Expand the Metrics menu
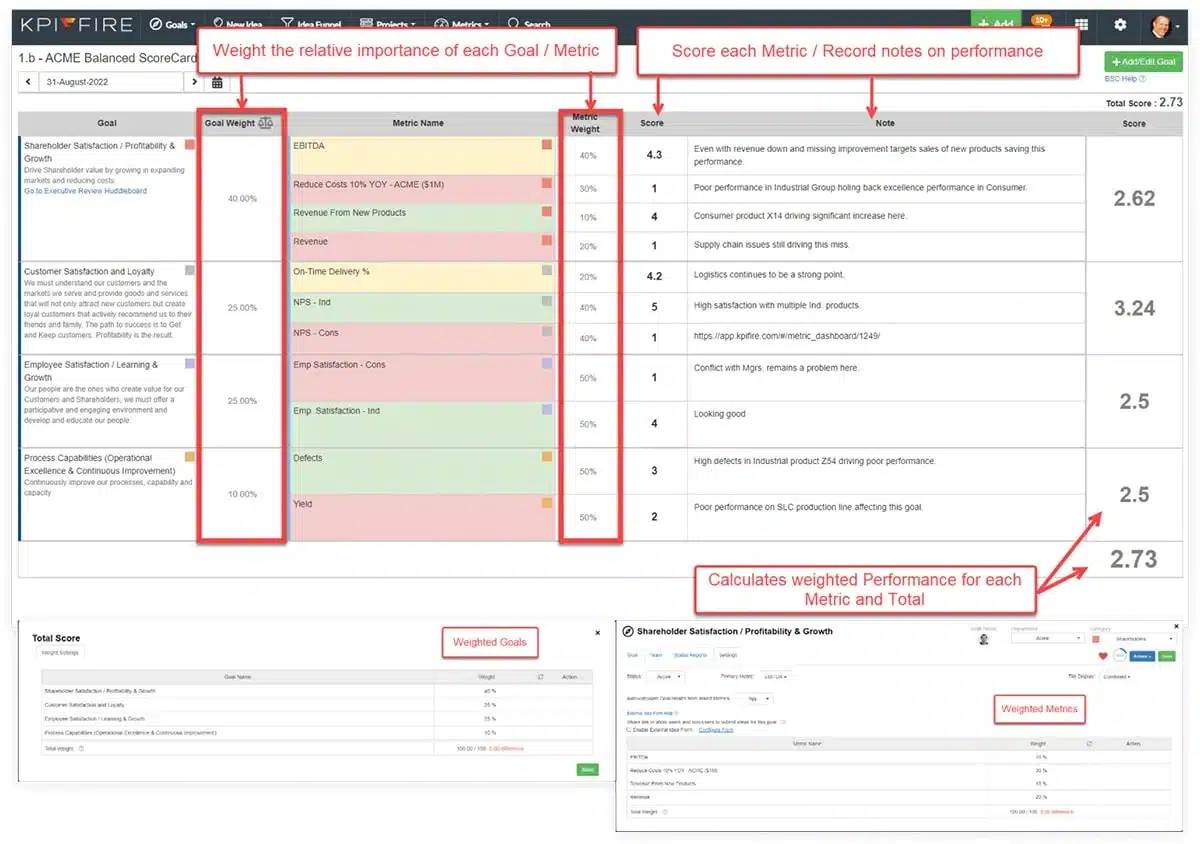This screenshot has height=844, width=1200. tap(462, 24)
